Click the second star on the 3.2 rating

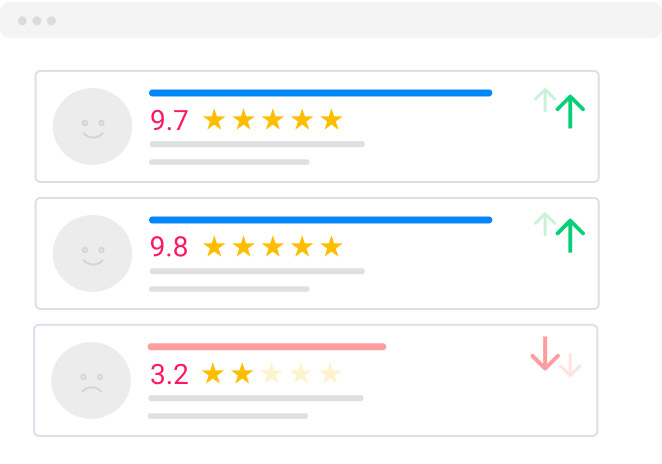tap(242, 374)
